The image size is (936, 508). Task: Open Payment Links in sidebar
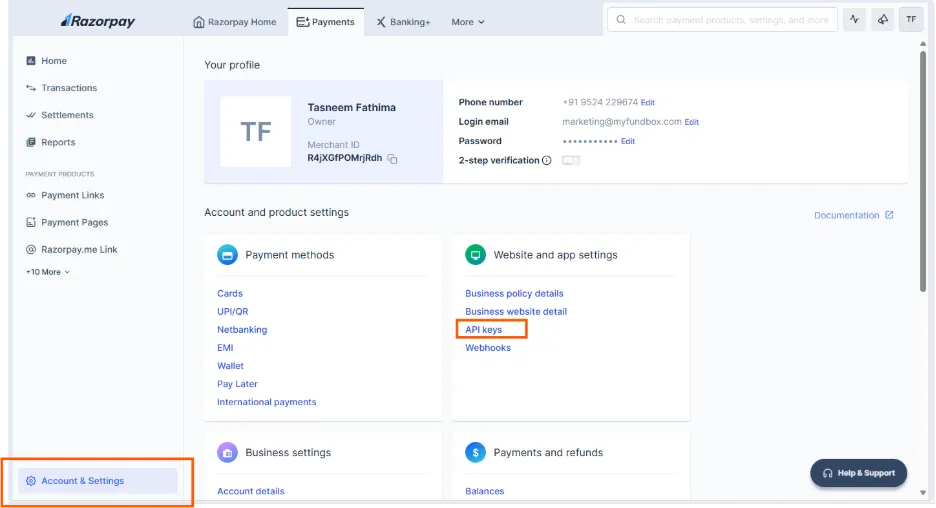(x=72, y=195)
